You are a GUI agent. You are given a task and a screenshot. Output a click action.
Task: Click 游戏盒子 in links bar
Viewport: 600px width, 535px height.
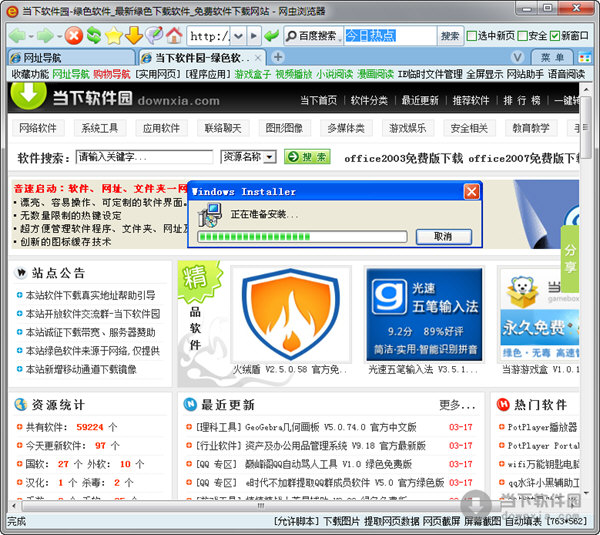(x=253, y=74)
